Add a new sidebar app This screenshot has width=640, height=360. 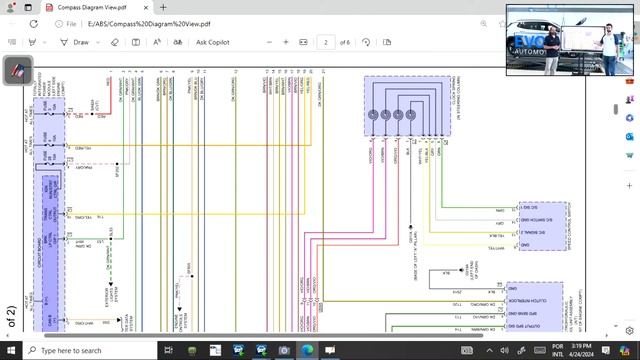tap(629, 186)
